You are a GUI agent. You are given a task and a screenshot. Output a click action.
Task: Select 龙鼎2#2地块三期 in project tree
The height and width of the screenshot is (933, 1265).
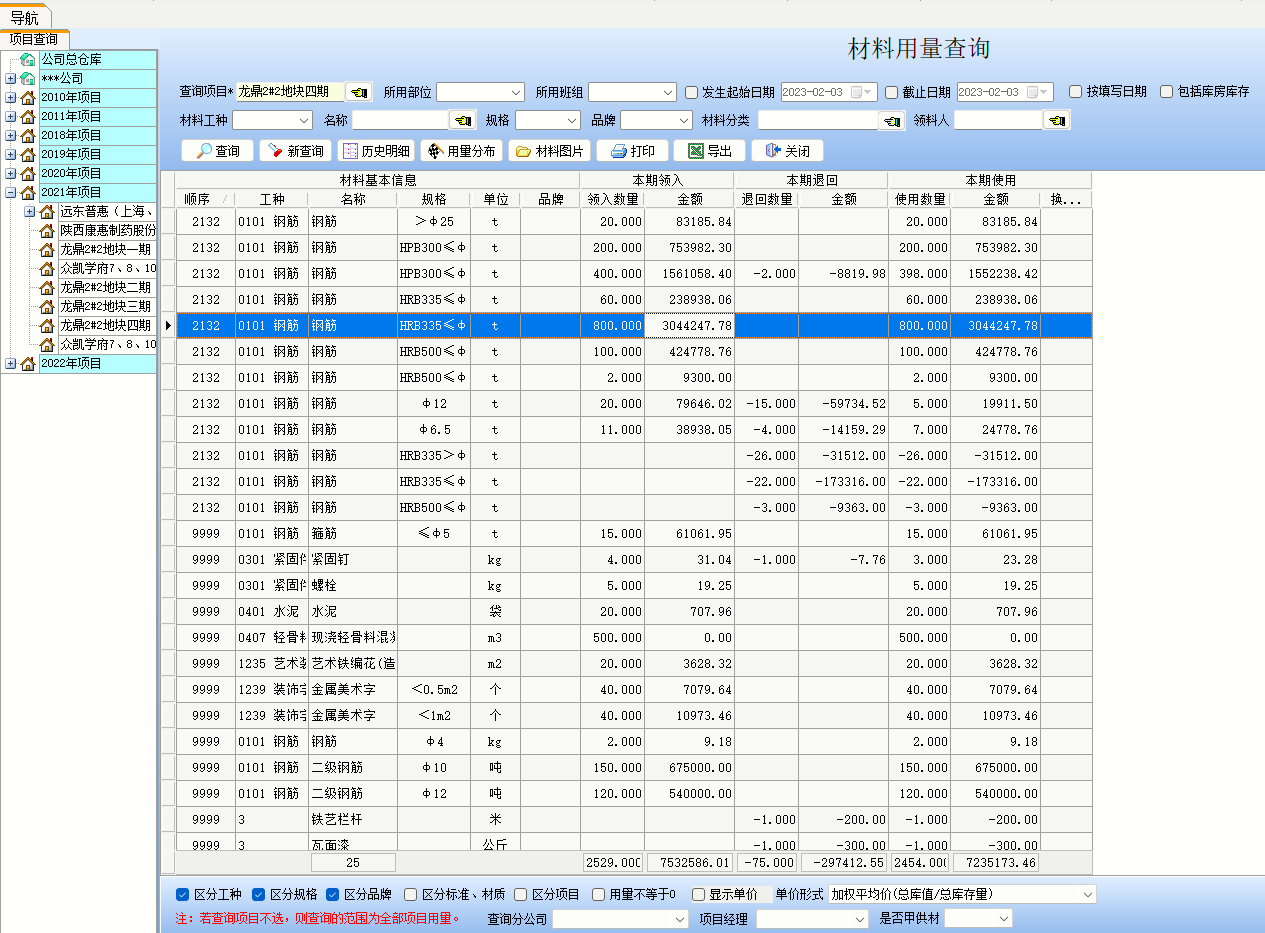click(105, 306)
